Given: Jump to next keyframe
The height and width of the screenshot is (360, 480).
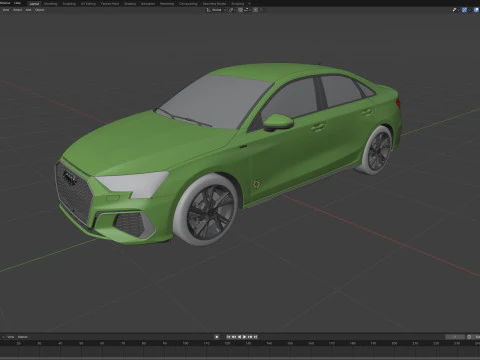Looking at the screenshot, I should point(250,337).
